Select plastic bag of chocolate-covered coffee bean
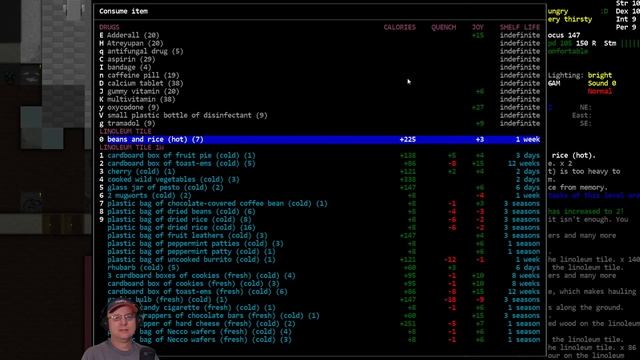 point(217,203)
